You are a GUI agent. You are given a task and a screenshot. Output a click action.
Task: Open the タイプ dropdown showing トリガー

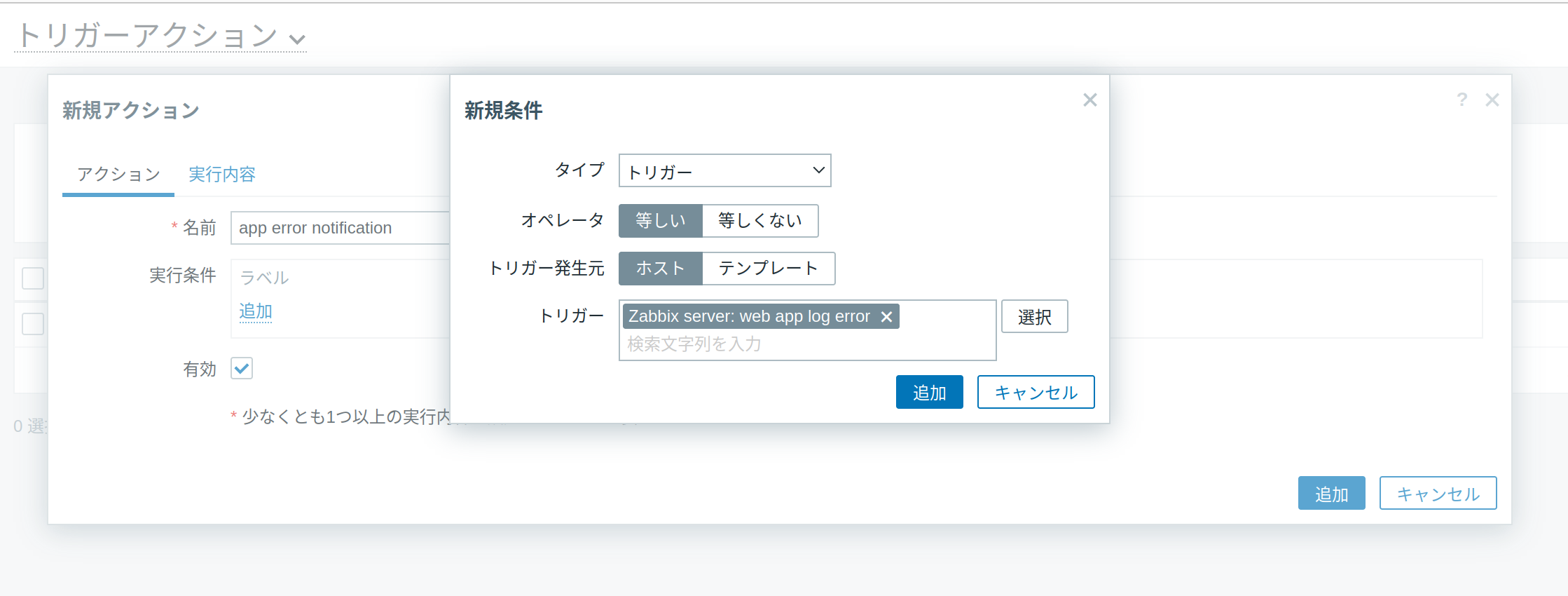pos(724,171)
